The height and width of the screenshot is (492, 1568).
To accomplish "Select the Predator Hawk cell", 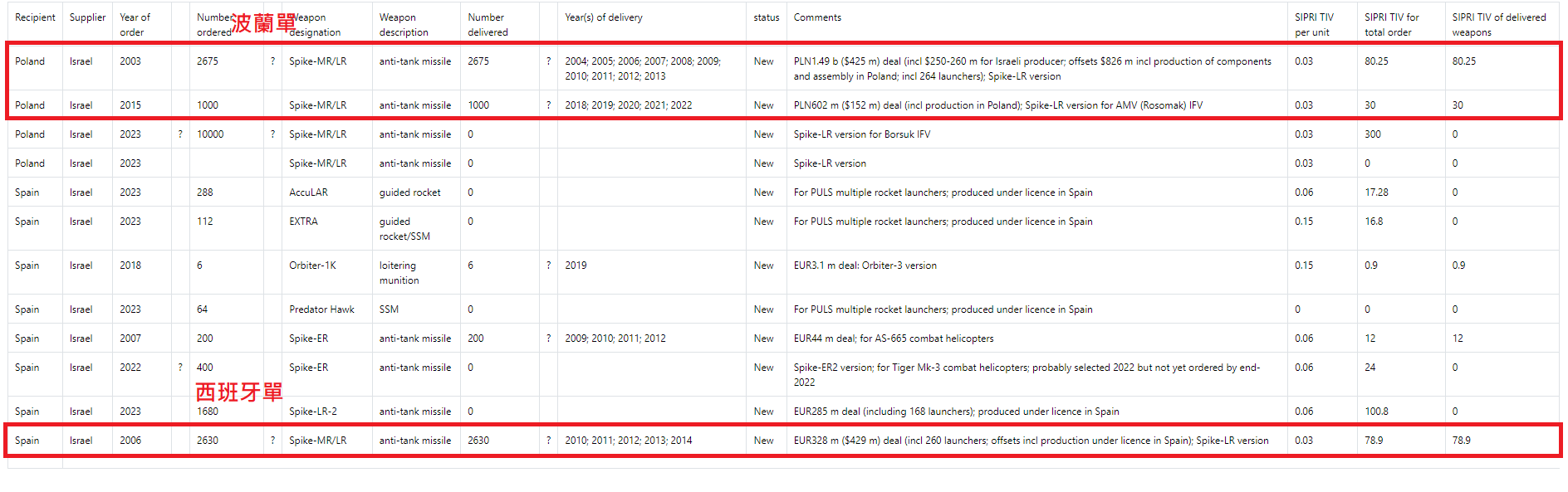I will [x=321, y=309].
